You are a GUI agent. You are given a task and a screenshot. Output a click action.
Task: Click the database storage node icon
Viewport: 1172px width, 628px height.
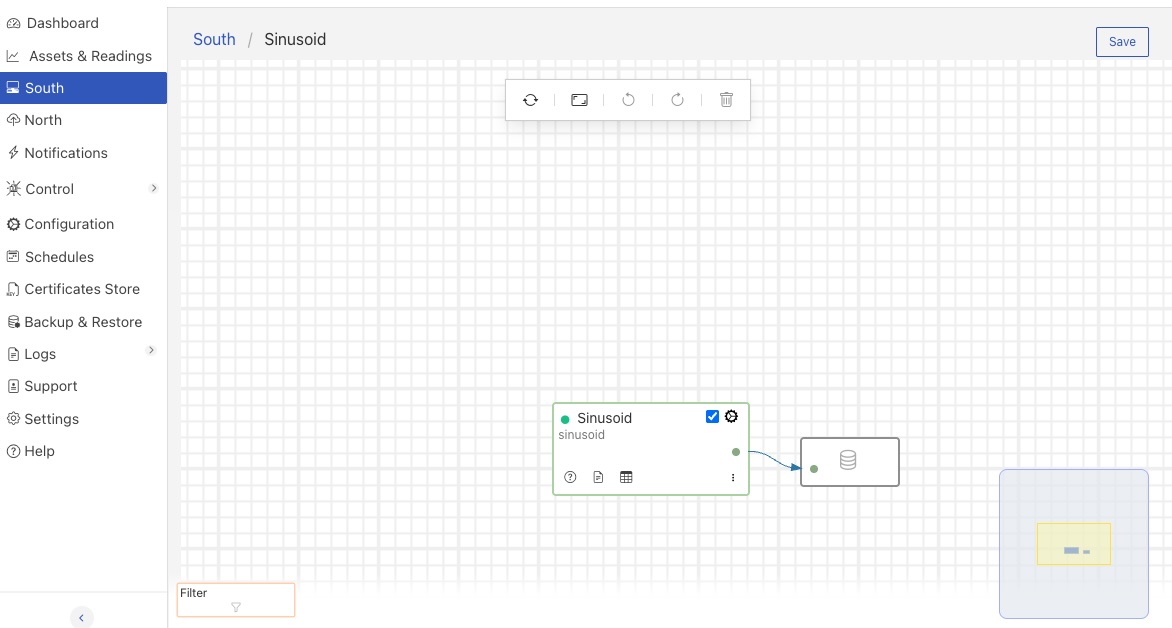(x=849, y=459)
